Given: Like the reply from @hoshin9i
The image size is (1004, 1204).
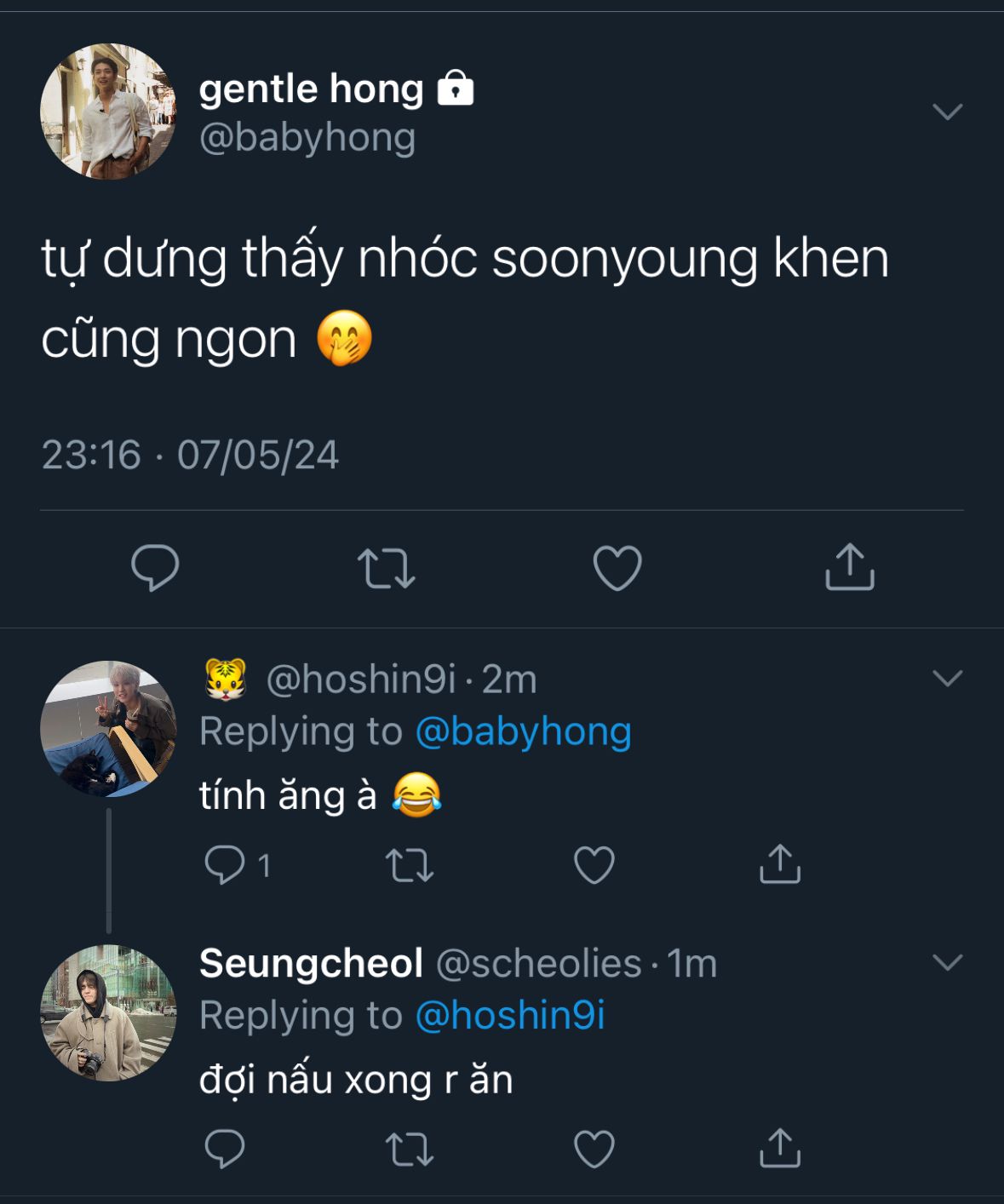Looking at the screenshot, I should click(x=594, y=865).
